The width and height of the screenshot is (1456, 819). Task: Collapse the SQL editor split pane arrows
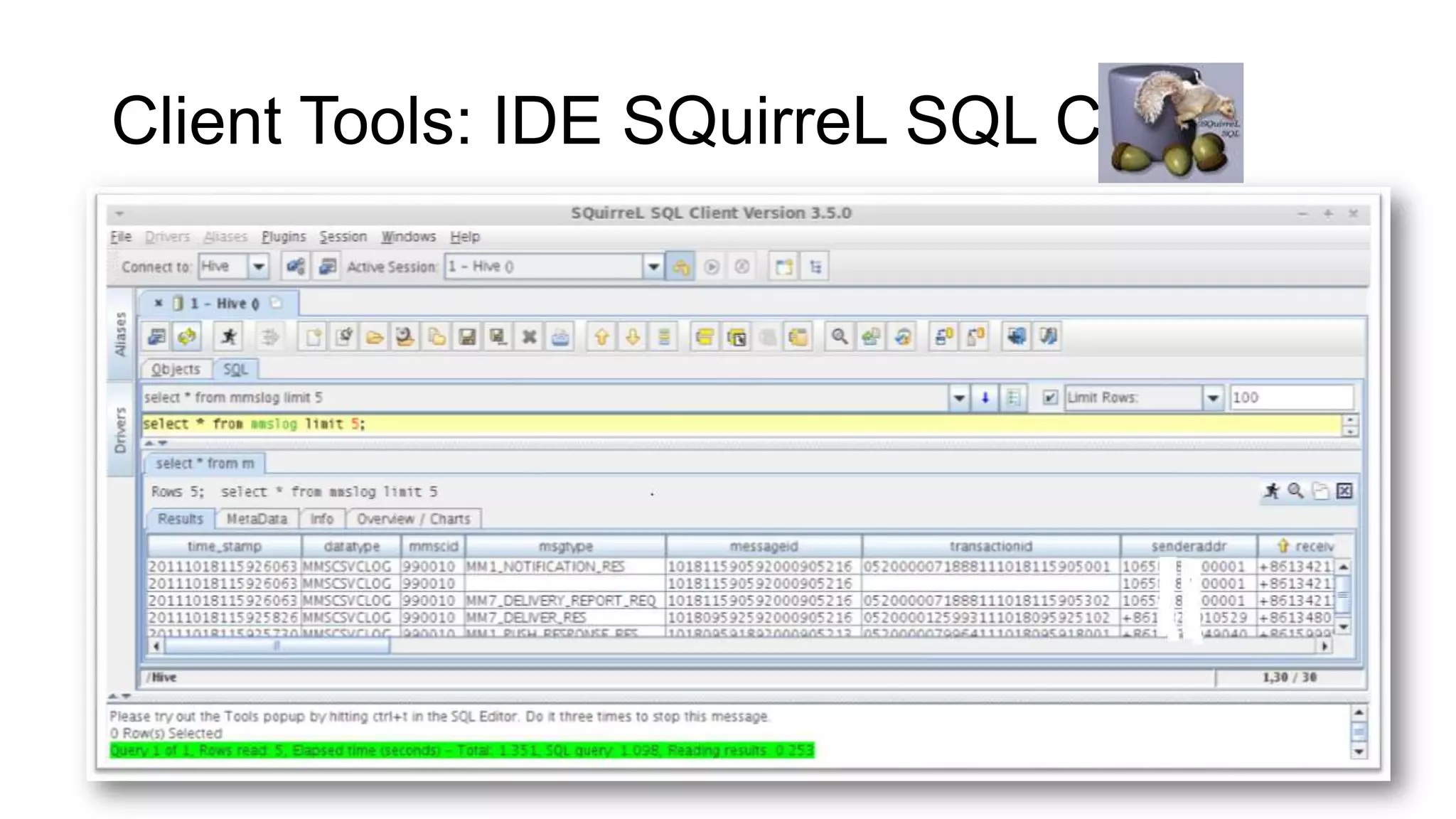pos(156,443)
